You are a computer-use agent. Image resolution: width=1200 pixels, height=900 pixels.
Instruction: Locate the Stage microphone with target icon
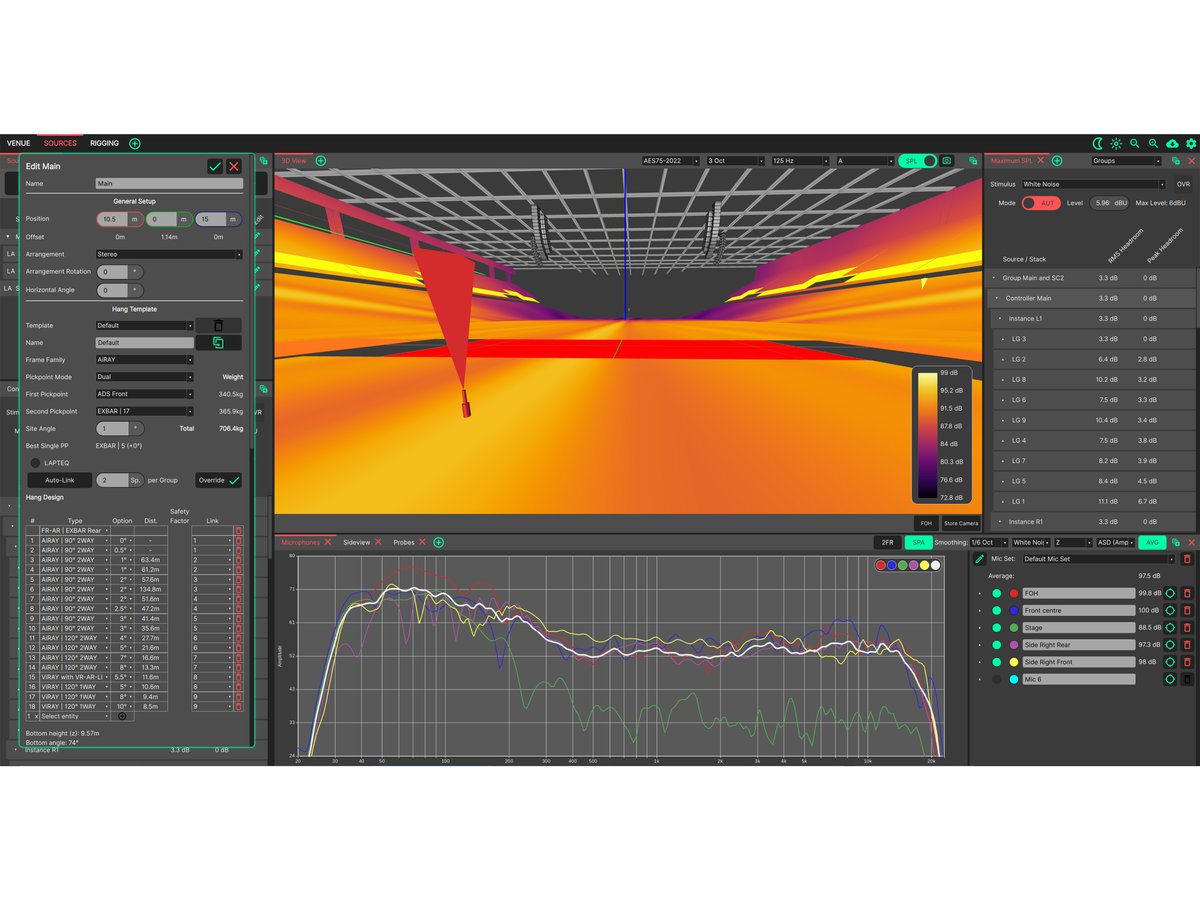click(1170, 628)
